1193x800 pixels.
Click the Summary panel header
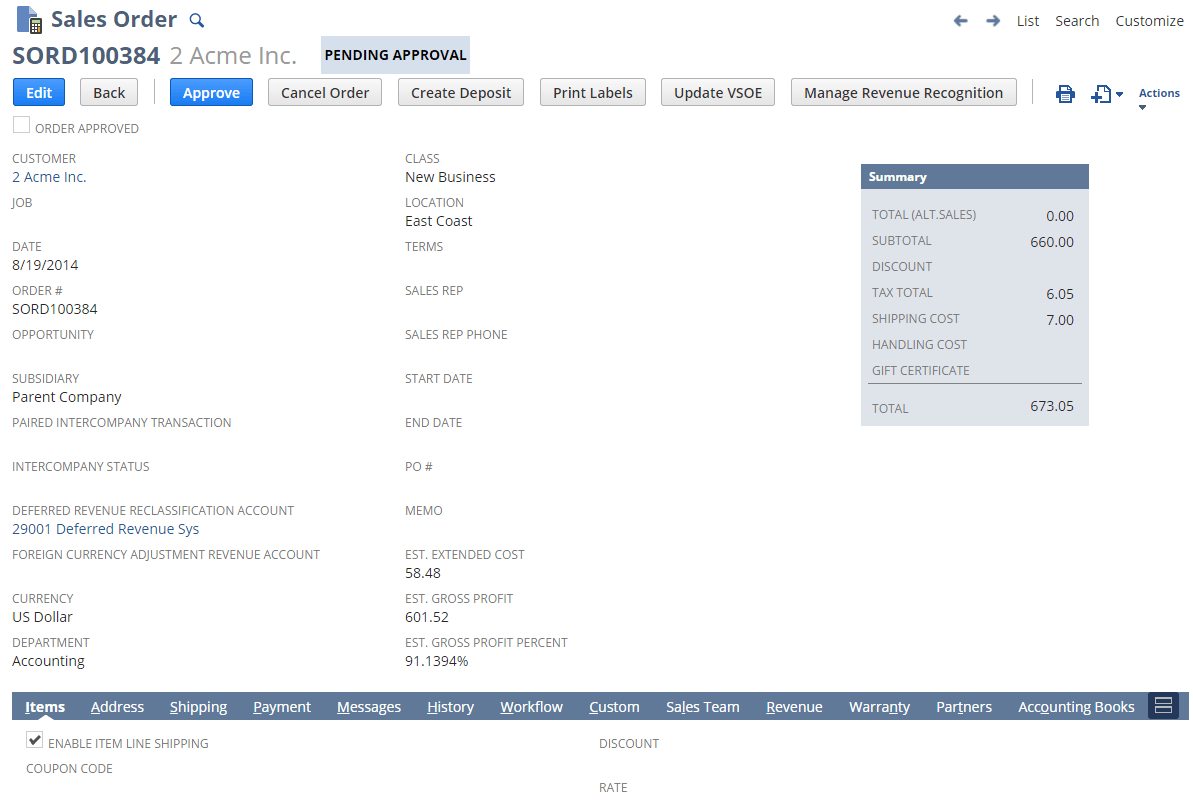click(x=974, y=177)
